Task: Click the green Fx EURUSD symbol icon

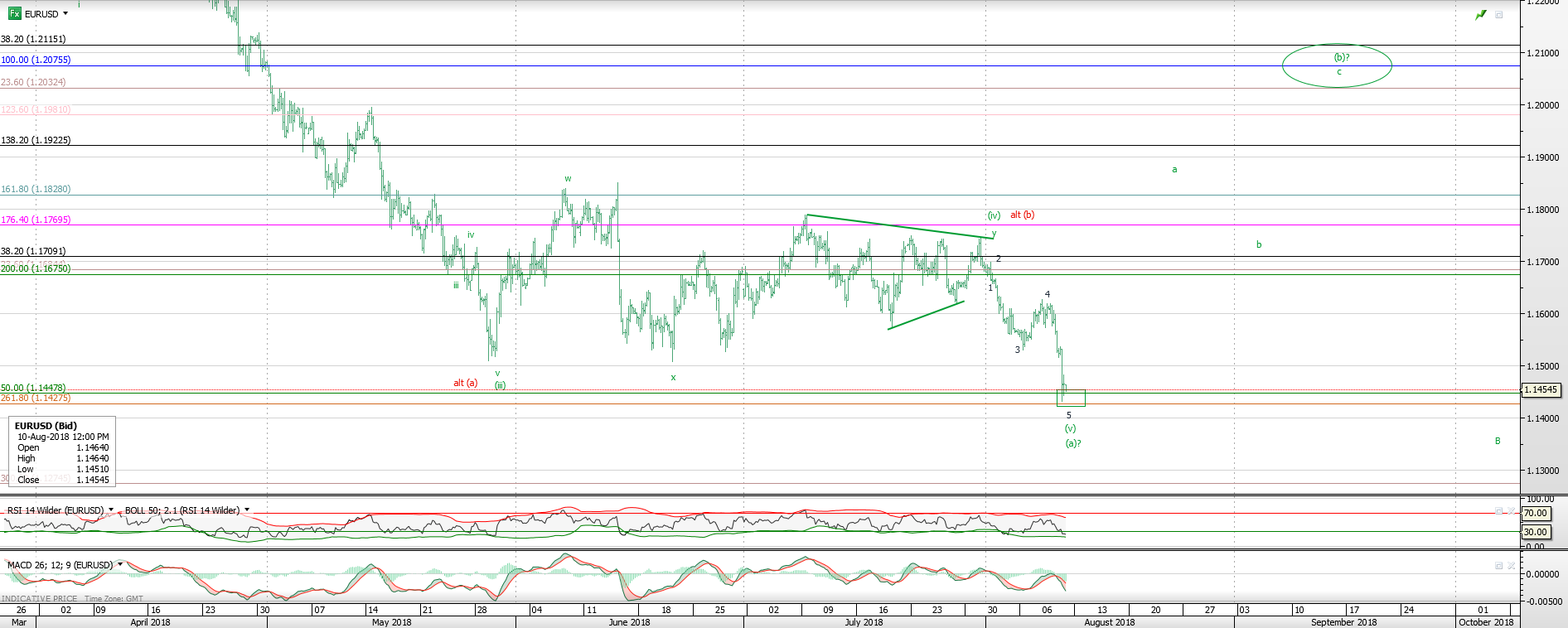Action: (x=14, y=13)
